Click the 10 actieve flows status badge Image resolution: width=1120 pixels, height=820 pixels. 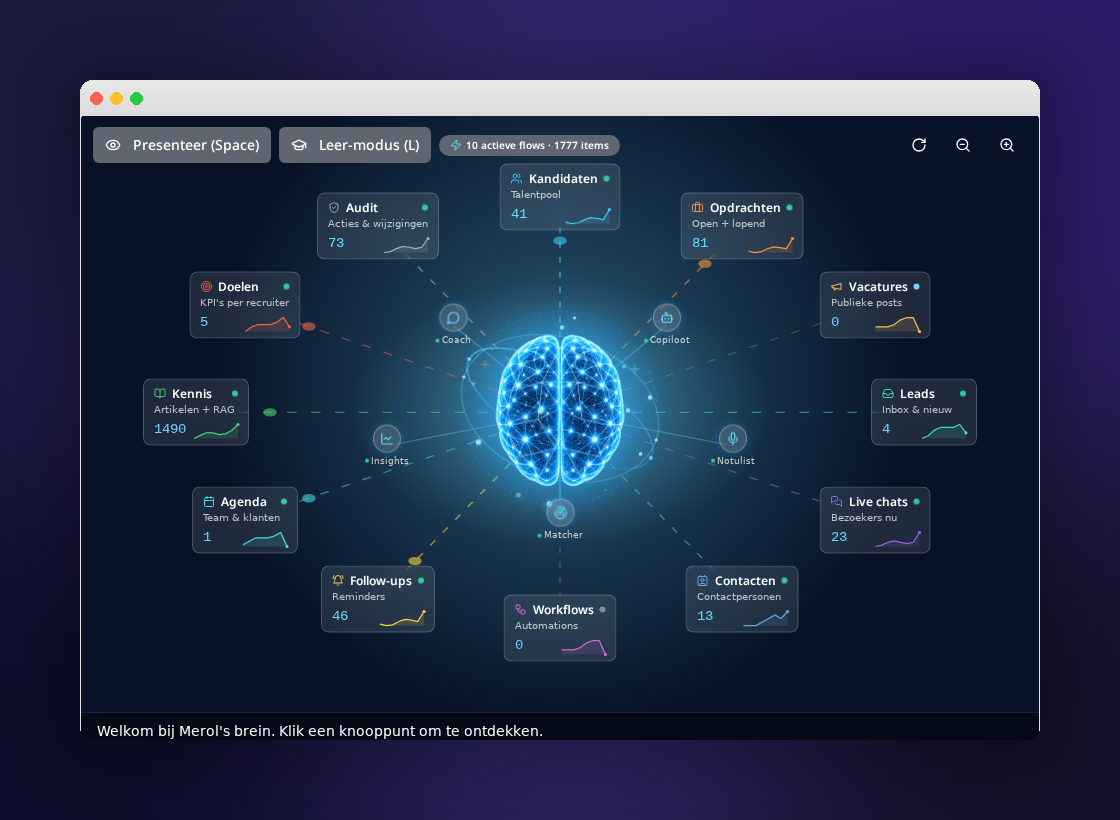coord(529,145)
